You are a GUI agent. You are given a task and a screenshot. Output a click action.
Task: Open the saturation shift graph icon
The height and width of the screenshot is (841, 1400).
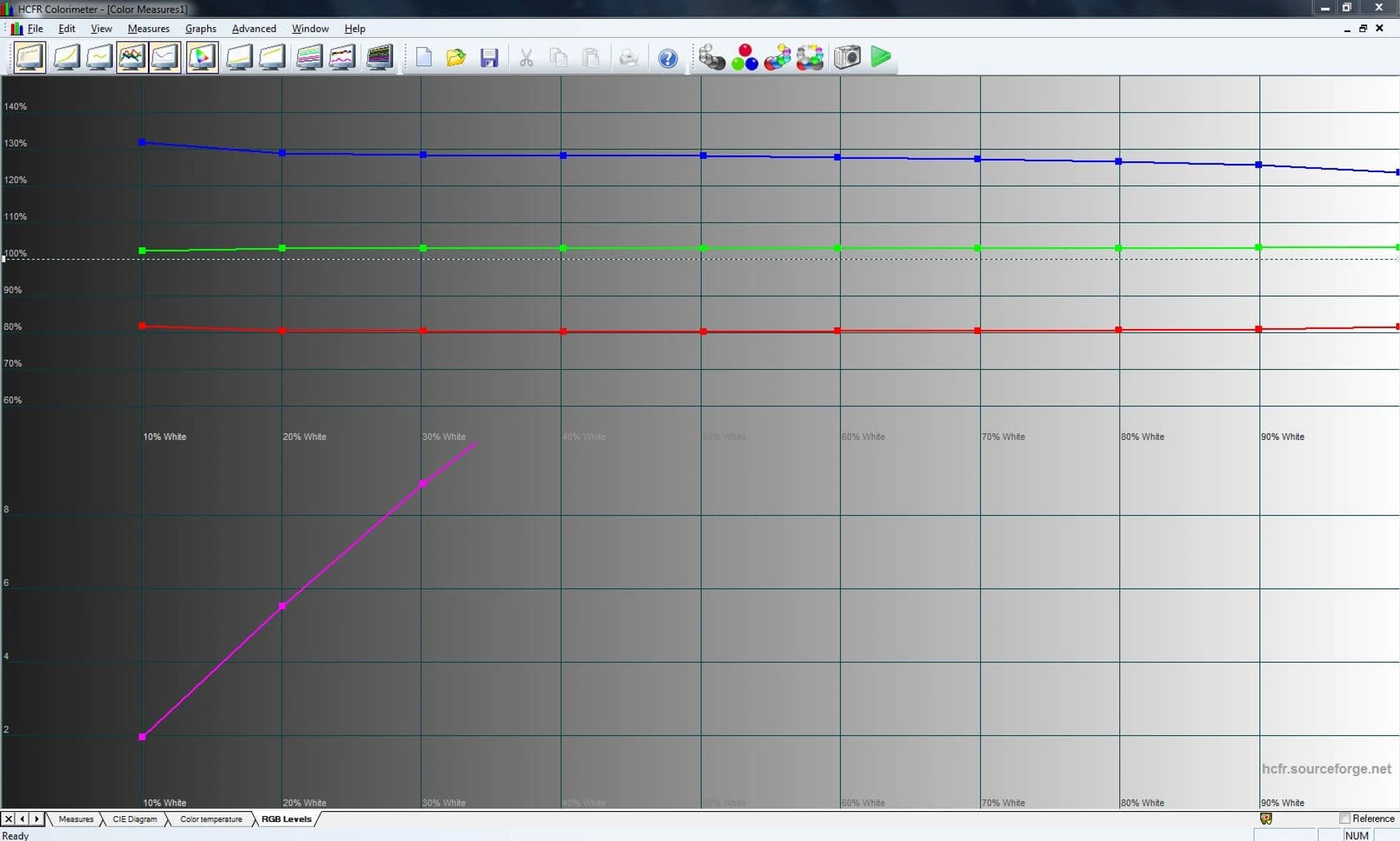[x=342, y=57]
